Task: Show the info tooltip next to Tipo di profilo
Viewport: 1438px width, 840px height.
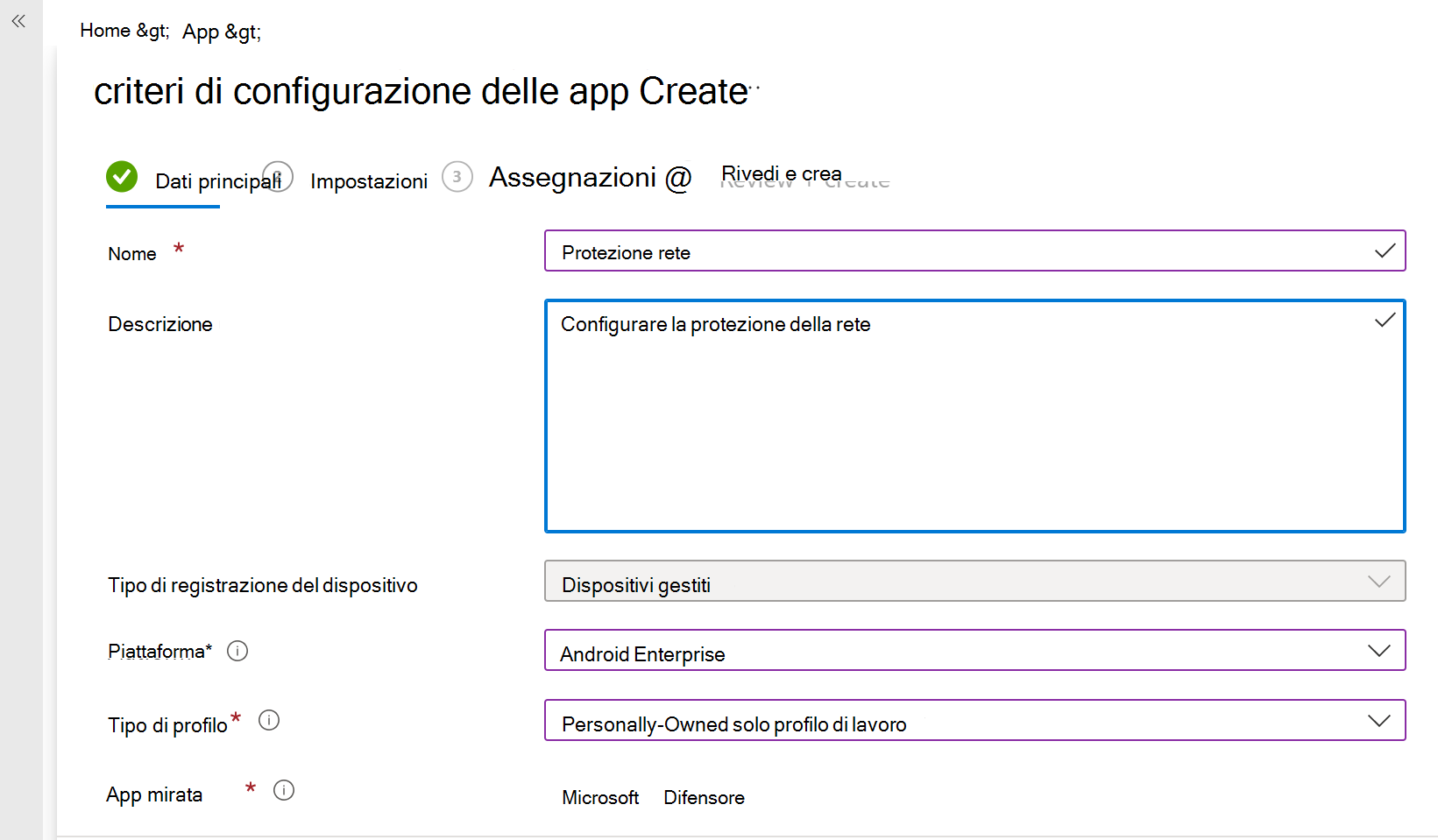Action: [269, 720]
